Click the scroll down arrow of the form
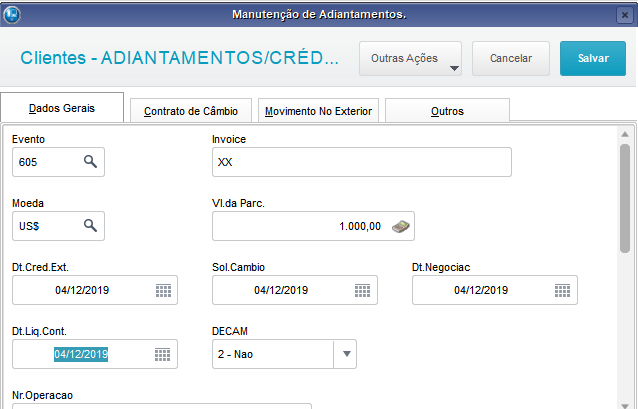 pyautogui.click(x=625, y=405)
